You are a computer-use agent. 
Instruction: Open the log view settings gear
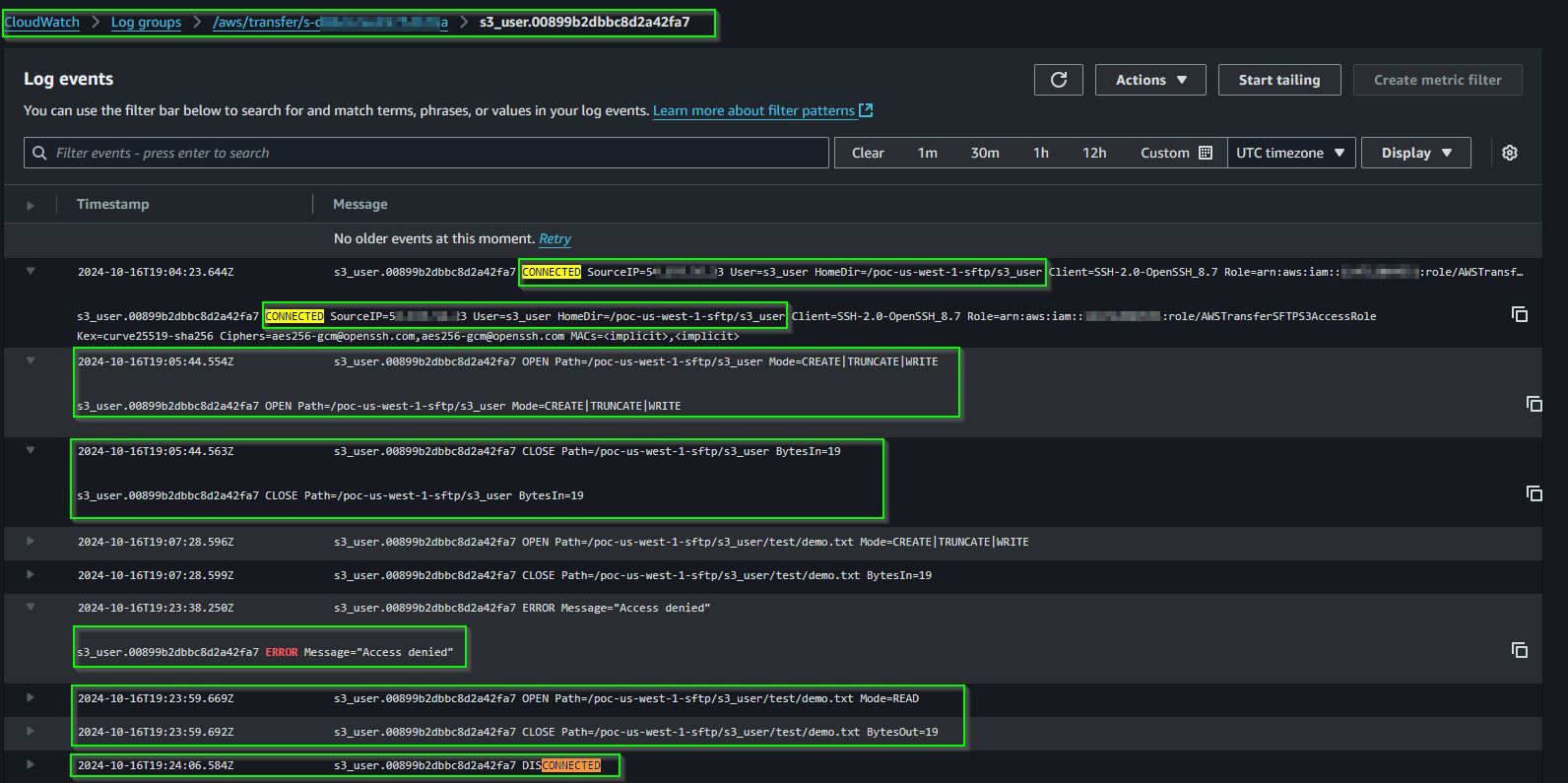1510,153
